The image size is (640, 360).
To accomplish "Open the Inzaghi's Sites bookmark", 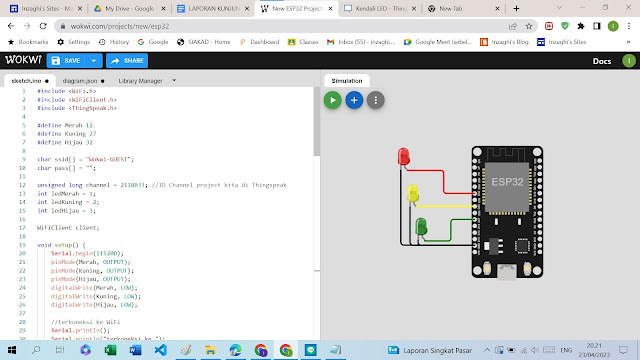I will (x=562, y=42).
